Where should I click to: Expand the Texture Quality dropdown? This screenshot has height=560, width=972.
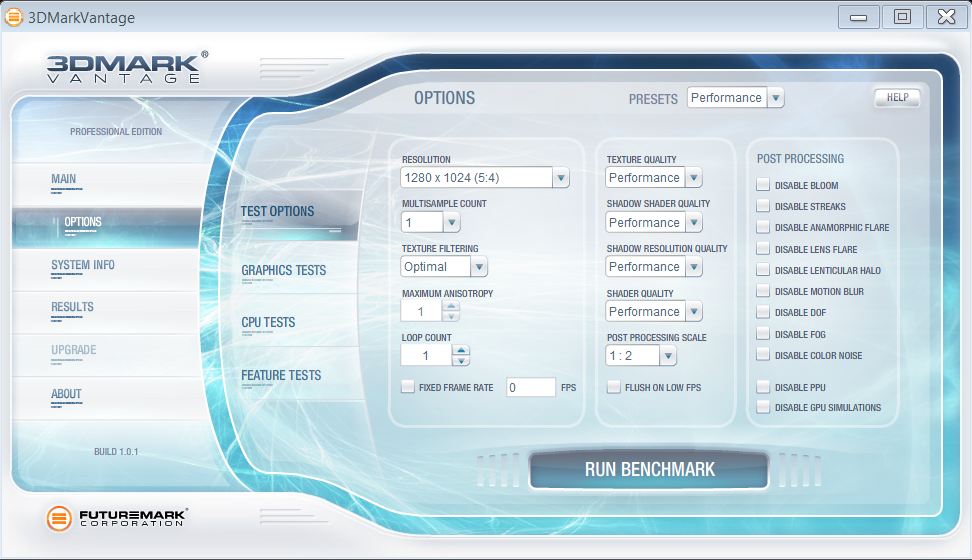(653, 177)
